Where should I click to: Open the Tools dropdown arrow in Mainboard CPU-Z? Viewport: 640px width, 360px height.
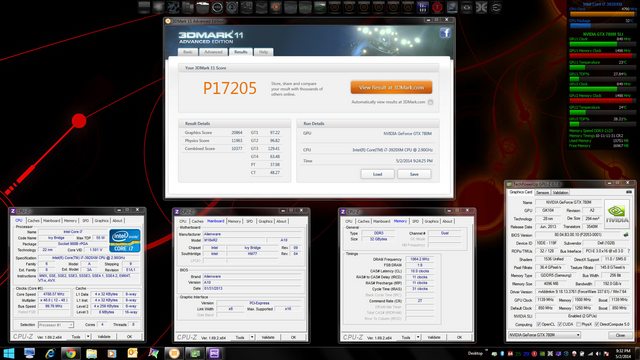[252, 337]
